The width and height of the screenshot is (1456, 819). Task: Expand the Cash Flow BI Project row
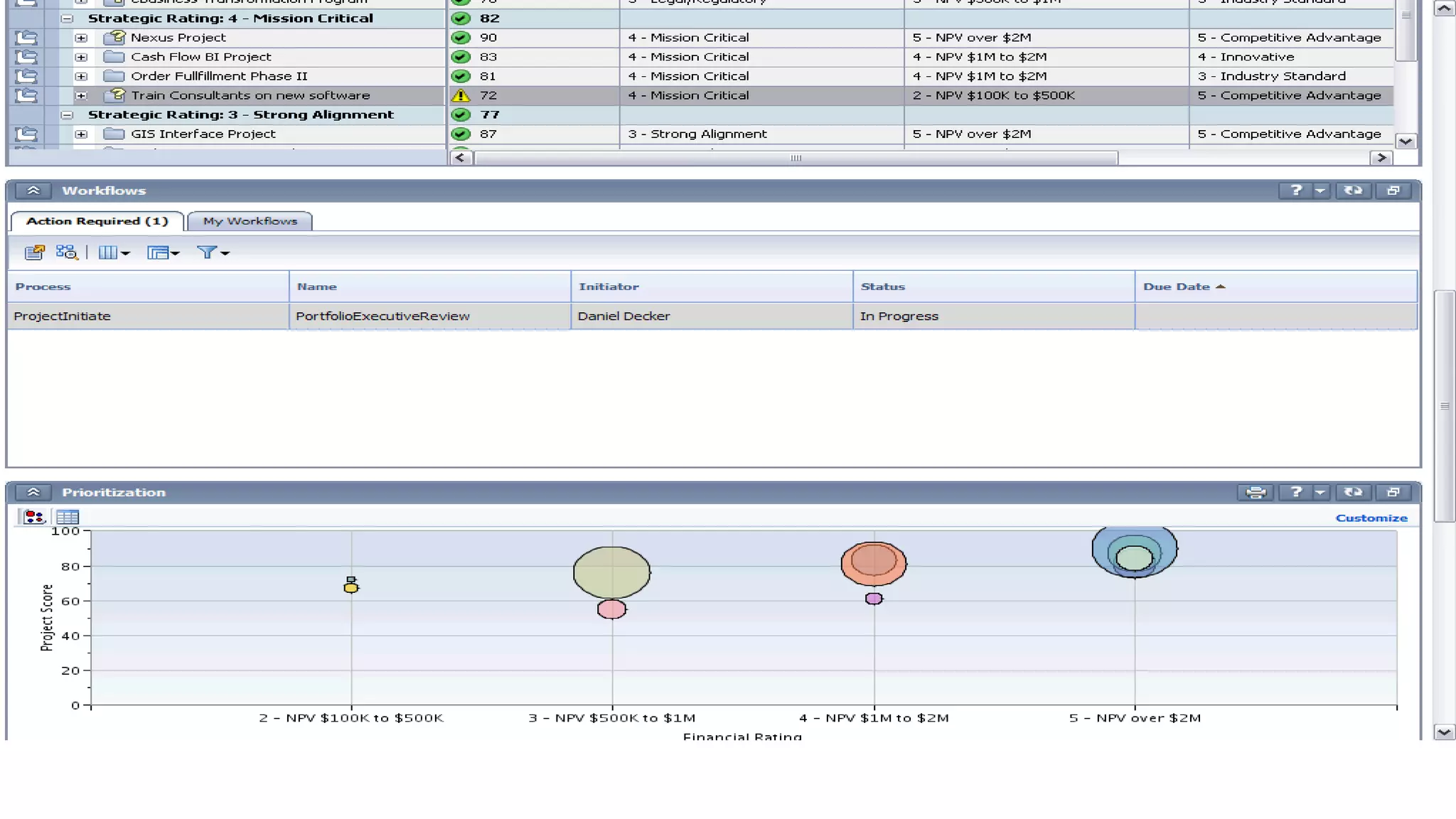81,57
